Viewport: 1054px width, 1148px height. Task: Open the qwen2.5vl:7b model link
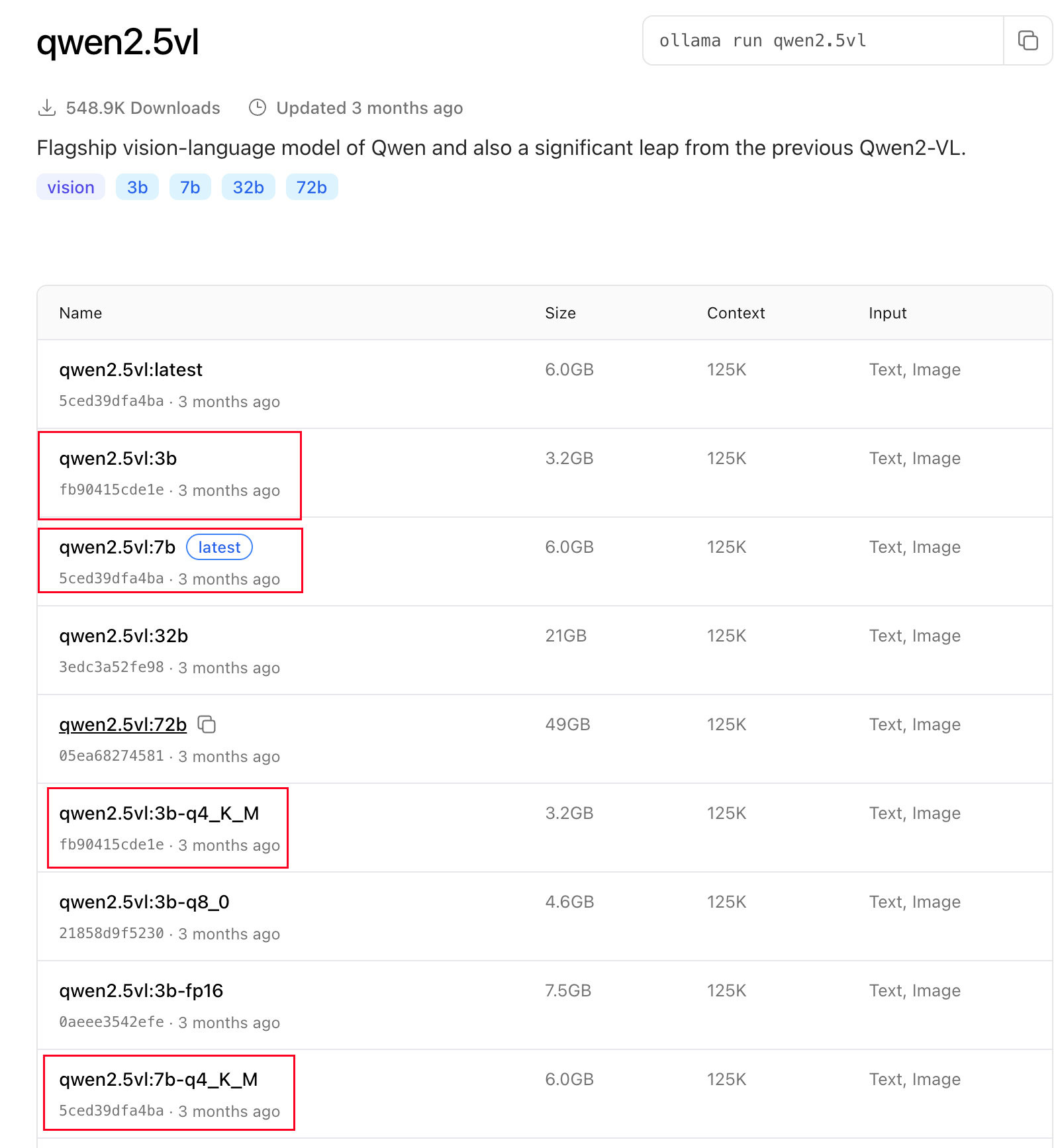[x=117, y=547]
